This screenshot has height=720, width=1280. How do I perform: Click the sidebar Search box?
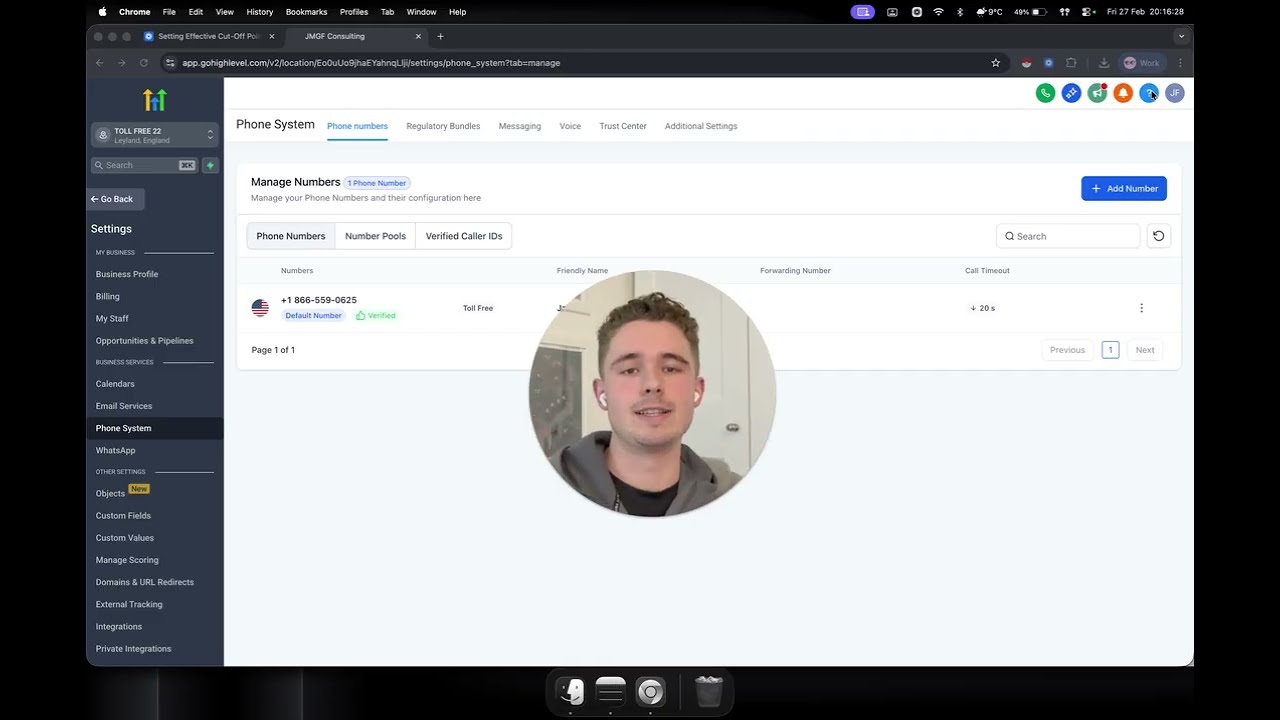click(x=145, y=165)
